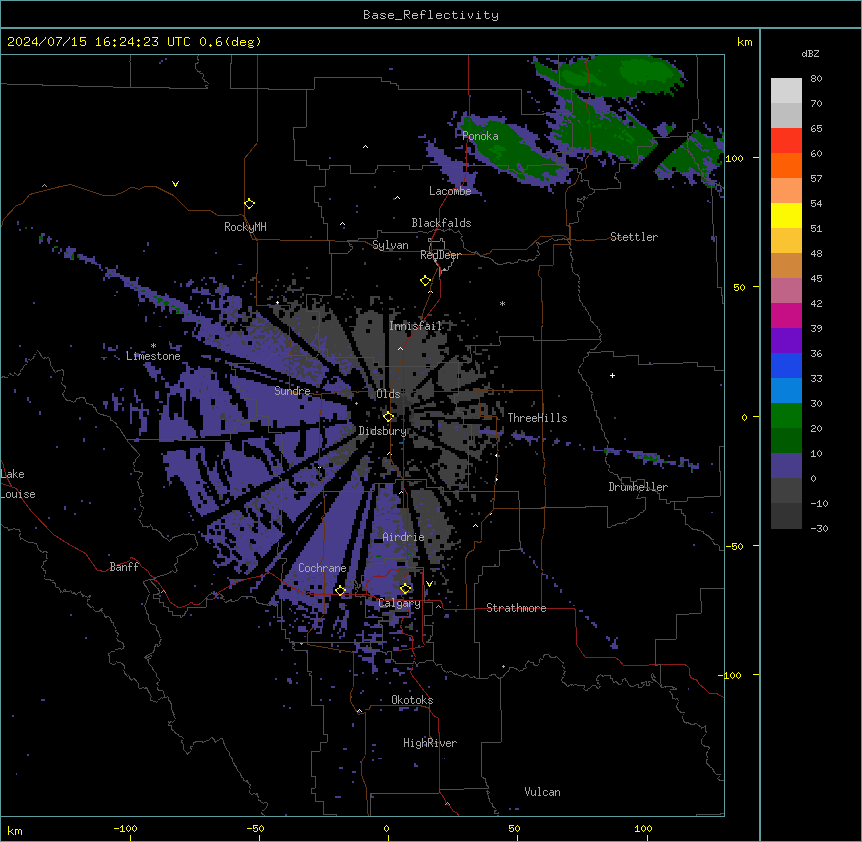Click the yellow marker south of RedDeer
The height and width of the screenshot is (842, 862).
426,281
